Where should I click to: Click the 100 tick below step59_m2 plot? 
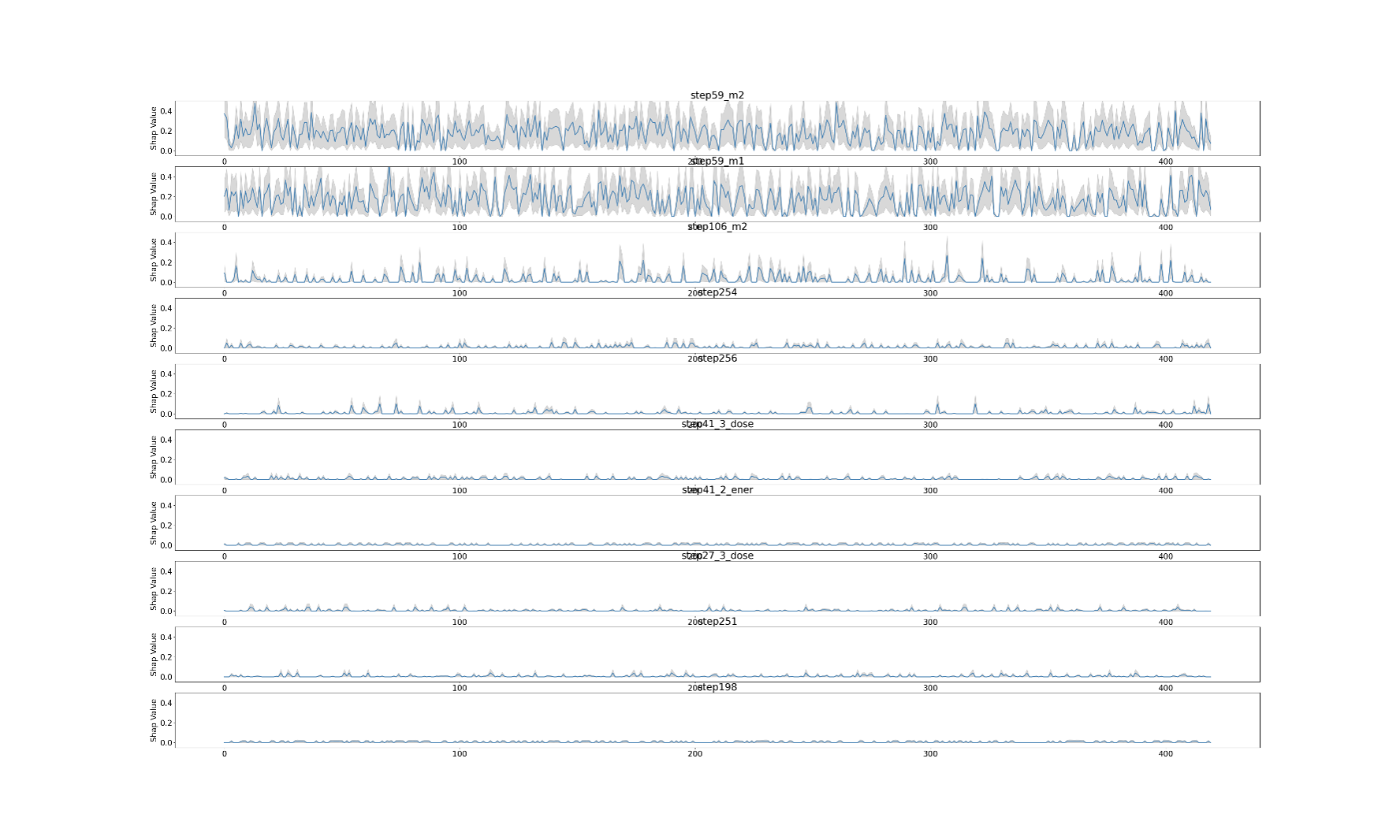coord(459,162)
